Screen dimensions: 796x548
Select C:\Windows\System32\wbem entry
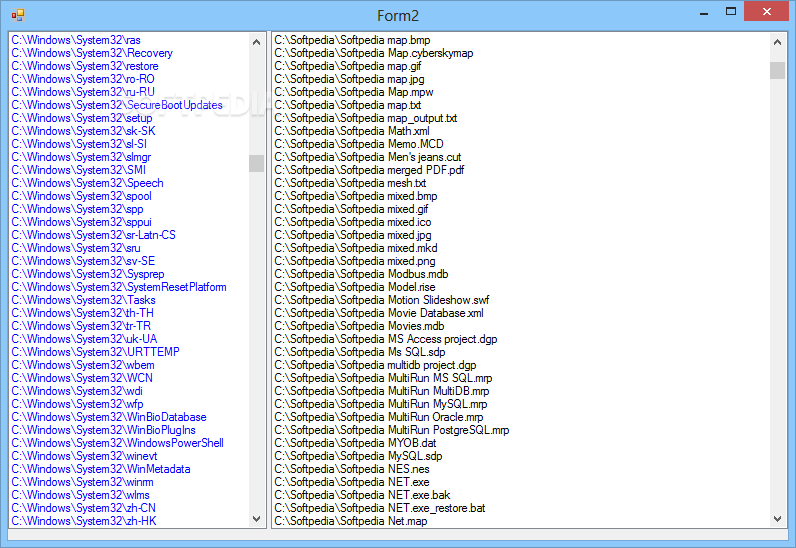[83, 365]
